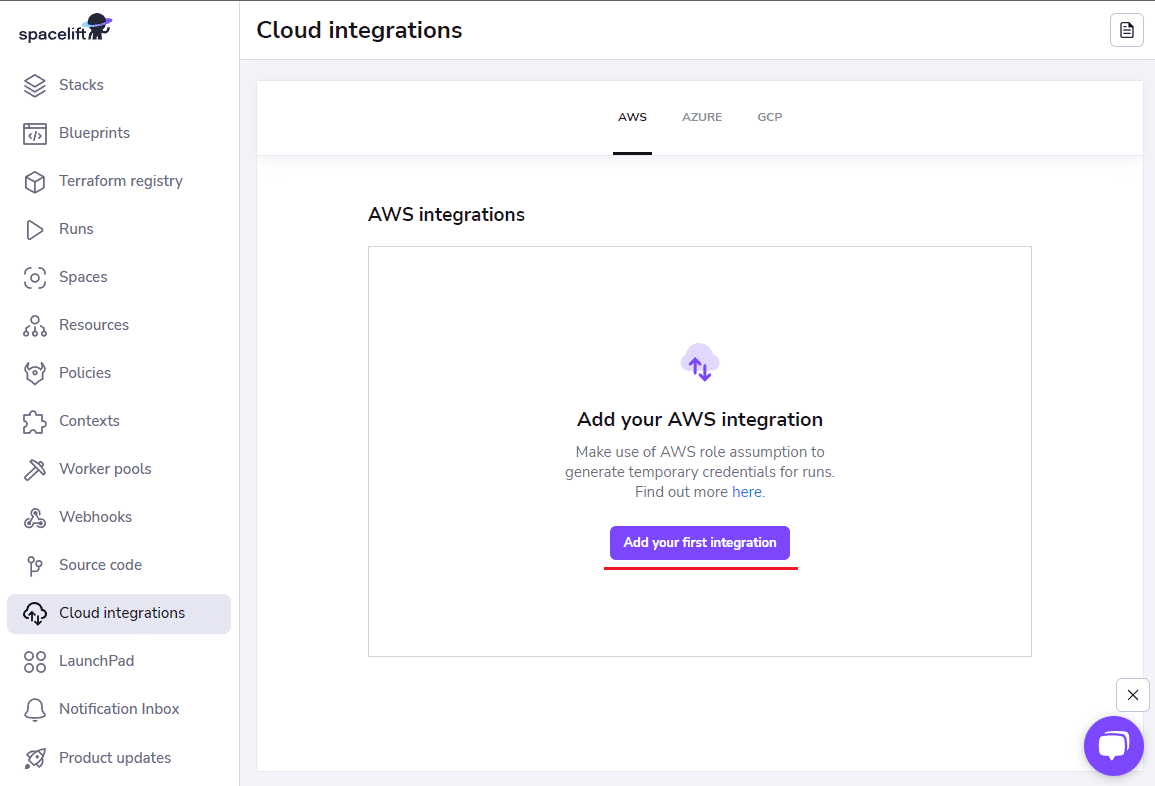The image size is (1155, 786).
Task: Click the Terraform registry cube icon
Action: pyautogui.click(x=35, y=181)
